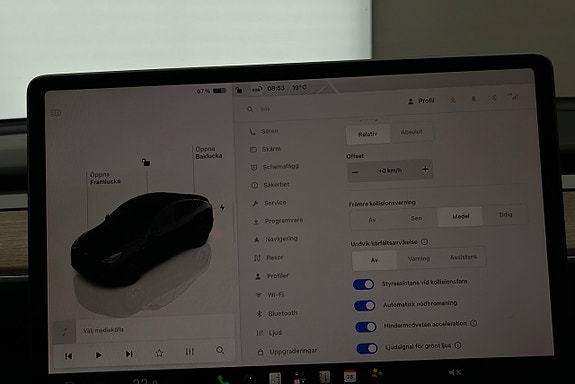Tap the 08:53 clock display
Viewport: 575px width, 384px height.
click(x=276, y=88)
